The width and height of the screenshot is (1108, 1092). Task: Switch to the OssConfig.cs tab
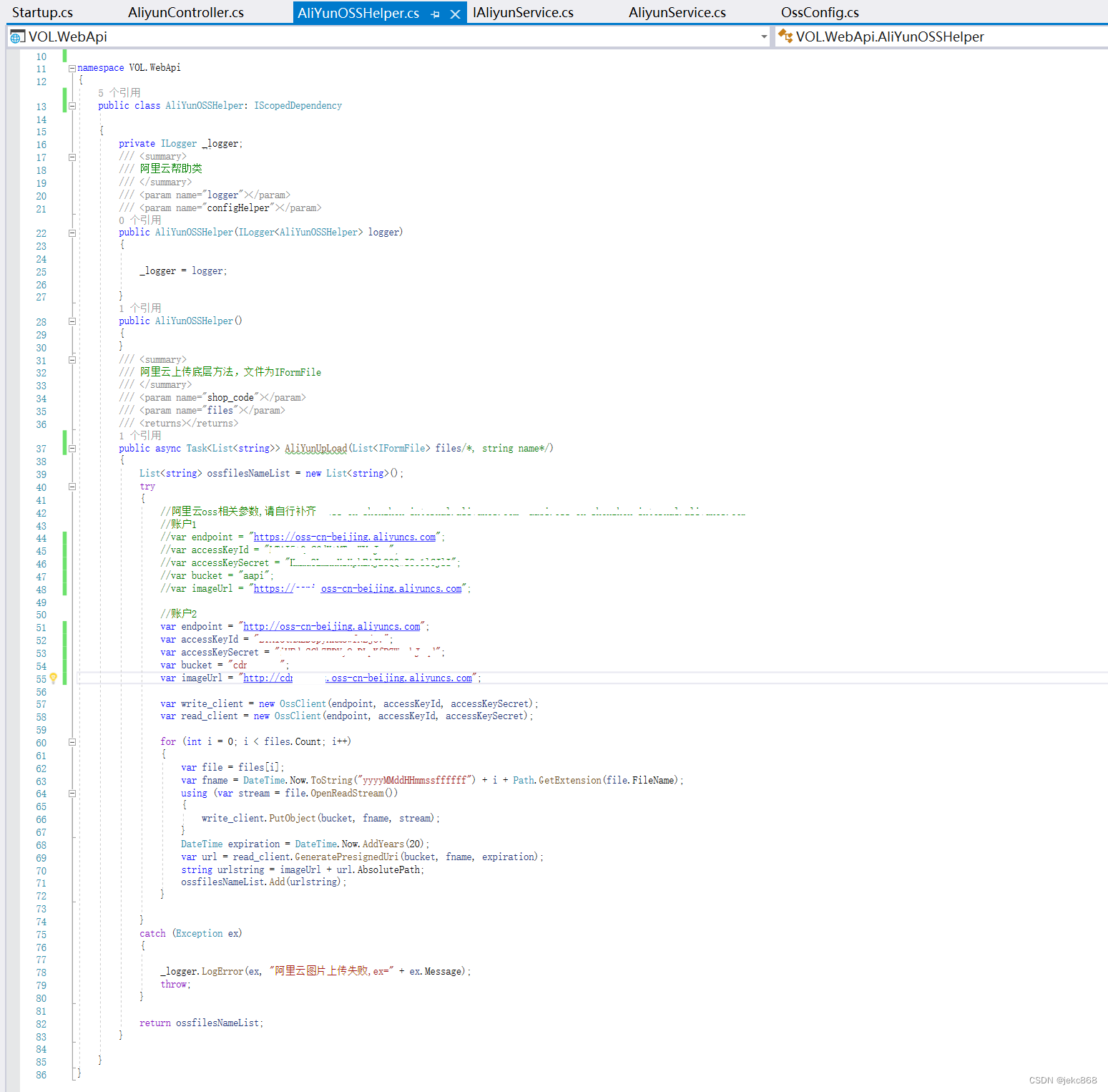tap(820, 12)
